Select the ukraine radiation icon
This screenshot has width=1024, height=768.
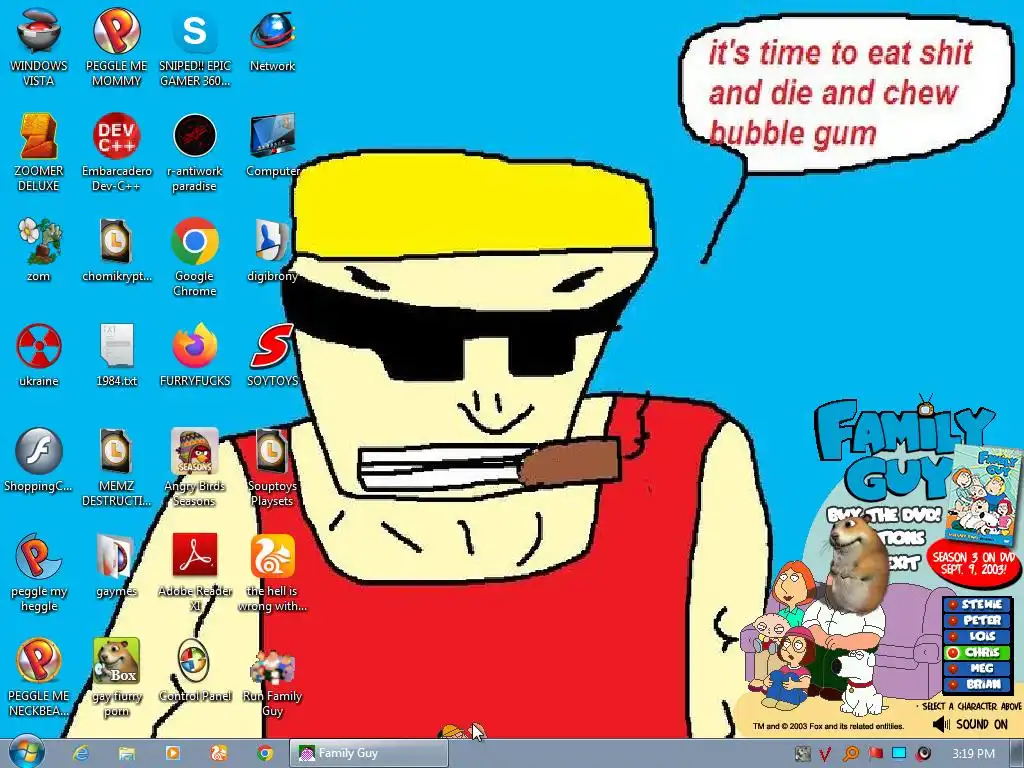39,355
